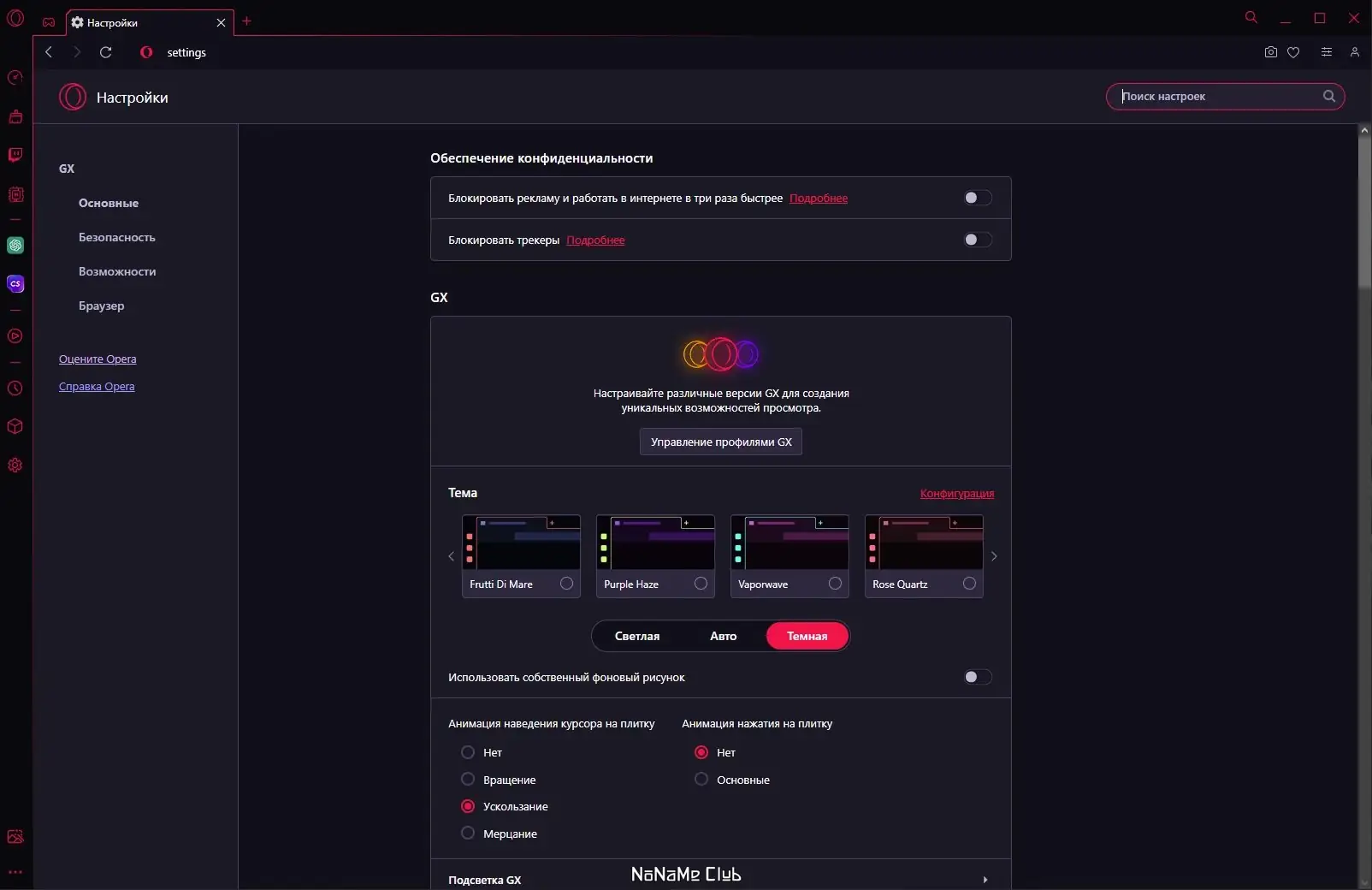Open Безопасность settings section

pos(117,237)
